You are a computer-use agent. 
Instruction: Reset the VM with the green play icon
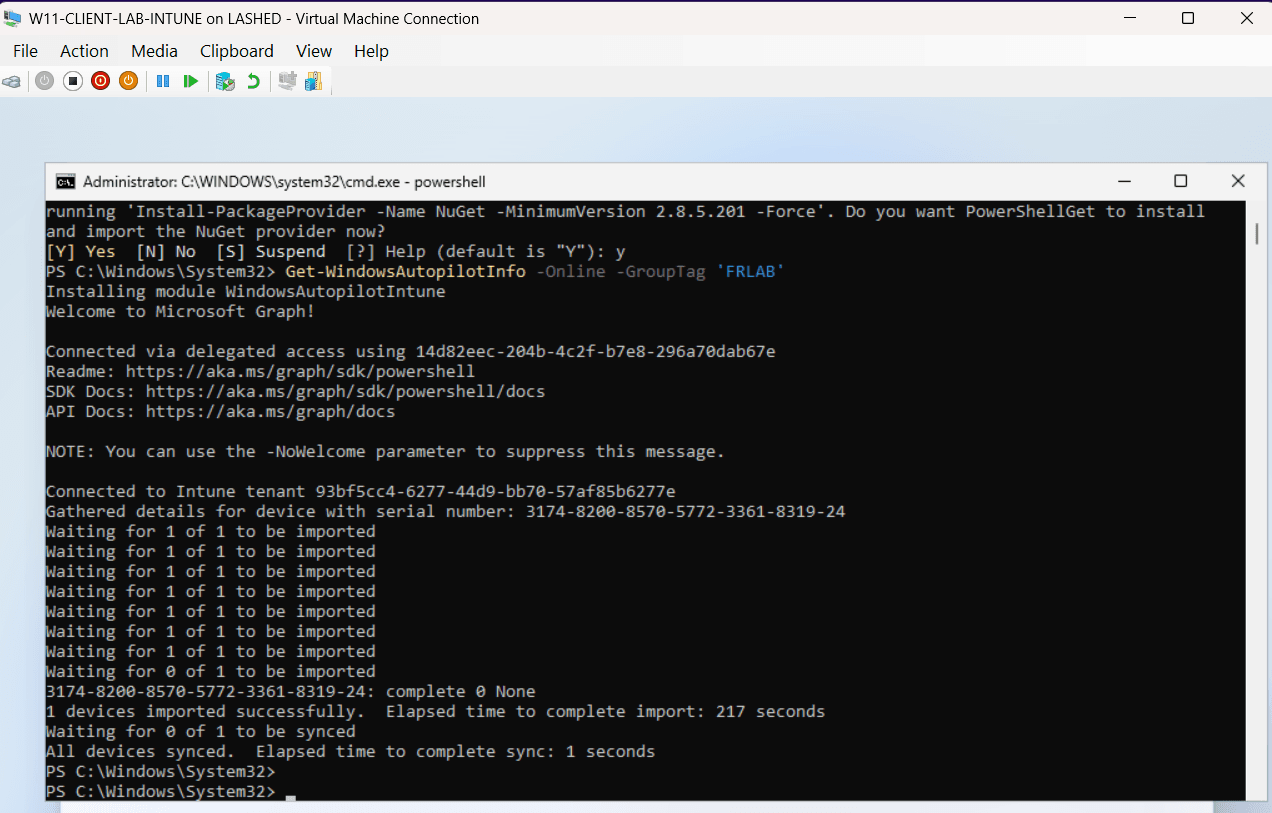coord(190,82)
